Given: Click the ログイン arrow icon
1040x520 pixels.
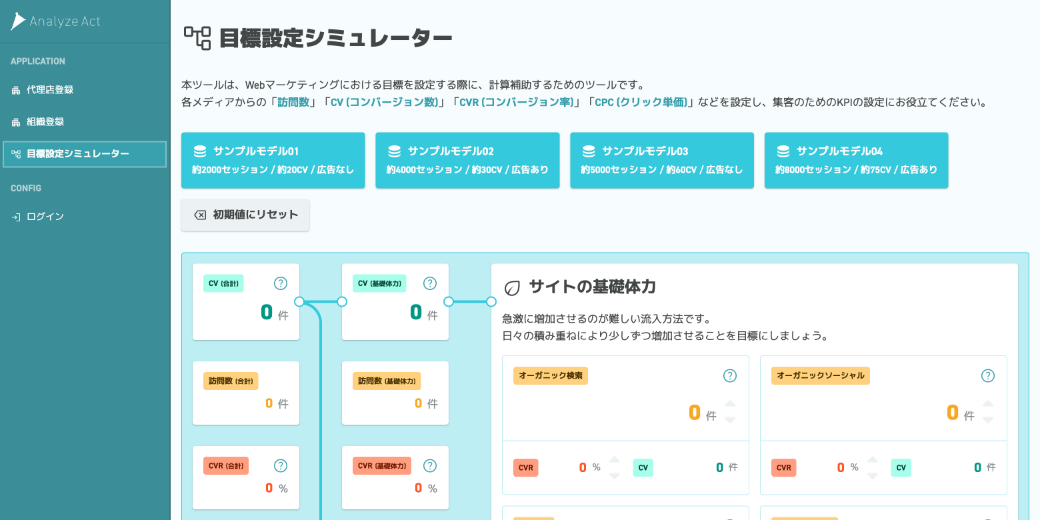Looking at the screenshot, I should pos(16,217).
